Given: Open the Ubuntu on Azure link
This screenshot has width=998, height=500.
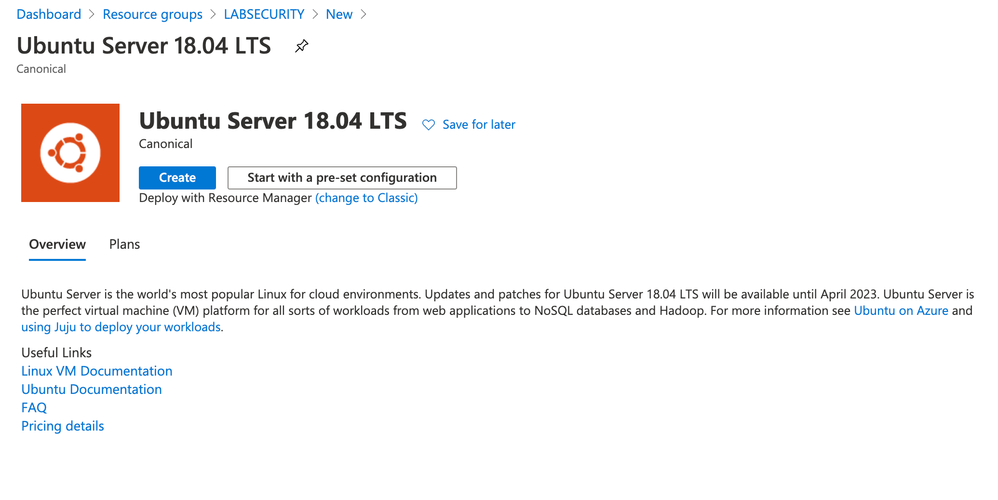Looking at the screenshot, I should point(901,310).
